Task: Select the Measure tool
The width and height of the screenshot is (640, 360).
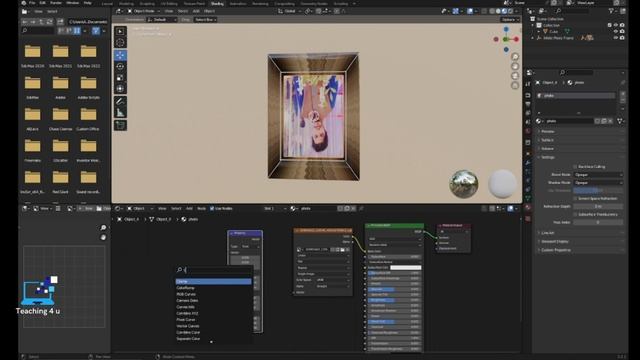Action: (x=120, y=113)
